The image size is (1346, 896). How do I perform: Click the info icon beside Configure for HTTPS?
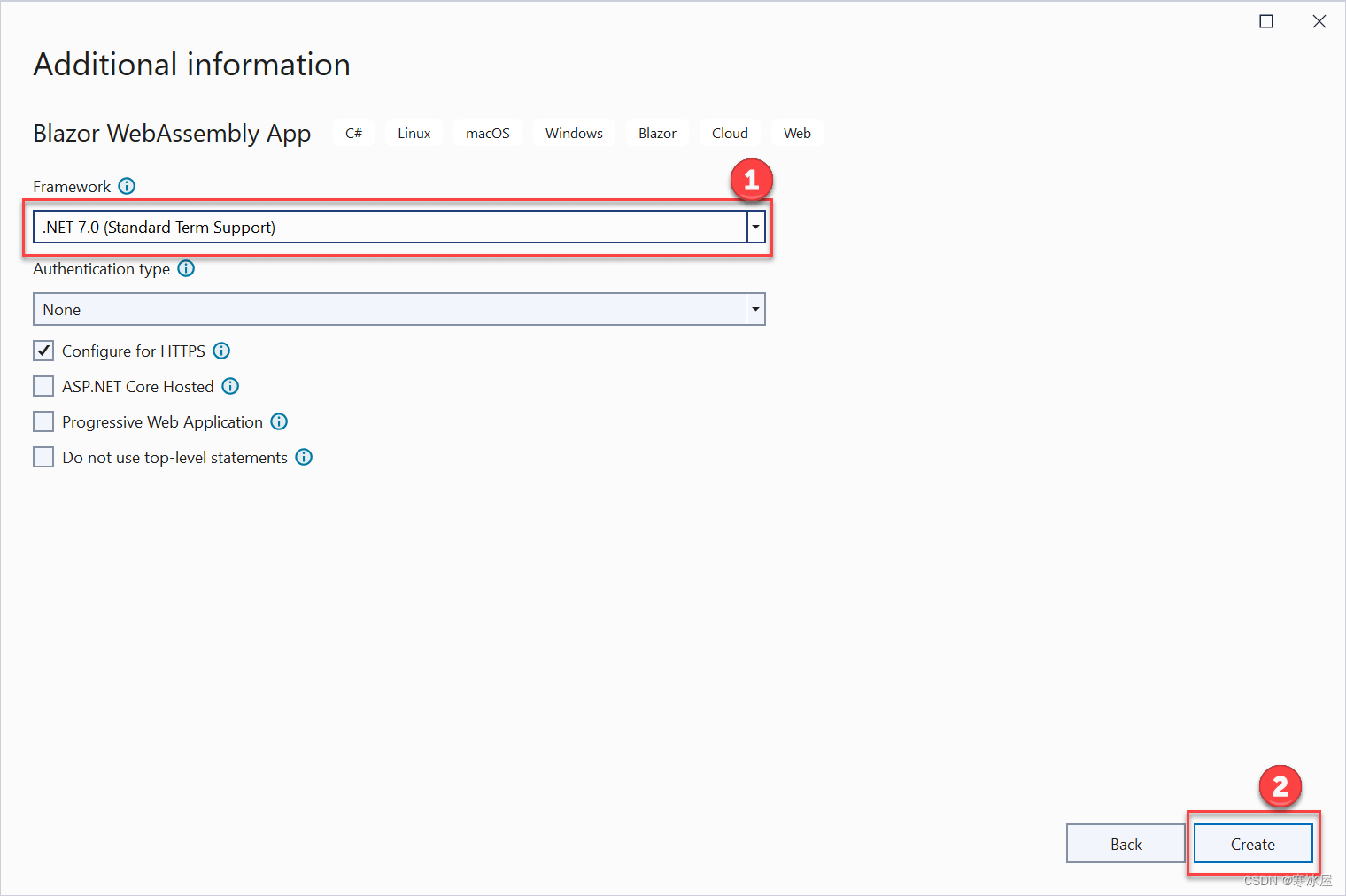pos(221,351)
